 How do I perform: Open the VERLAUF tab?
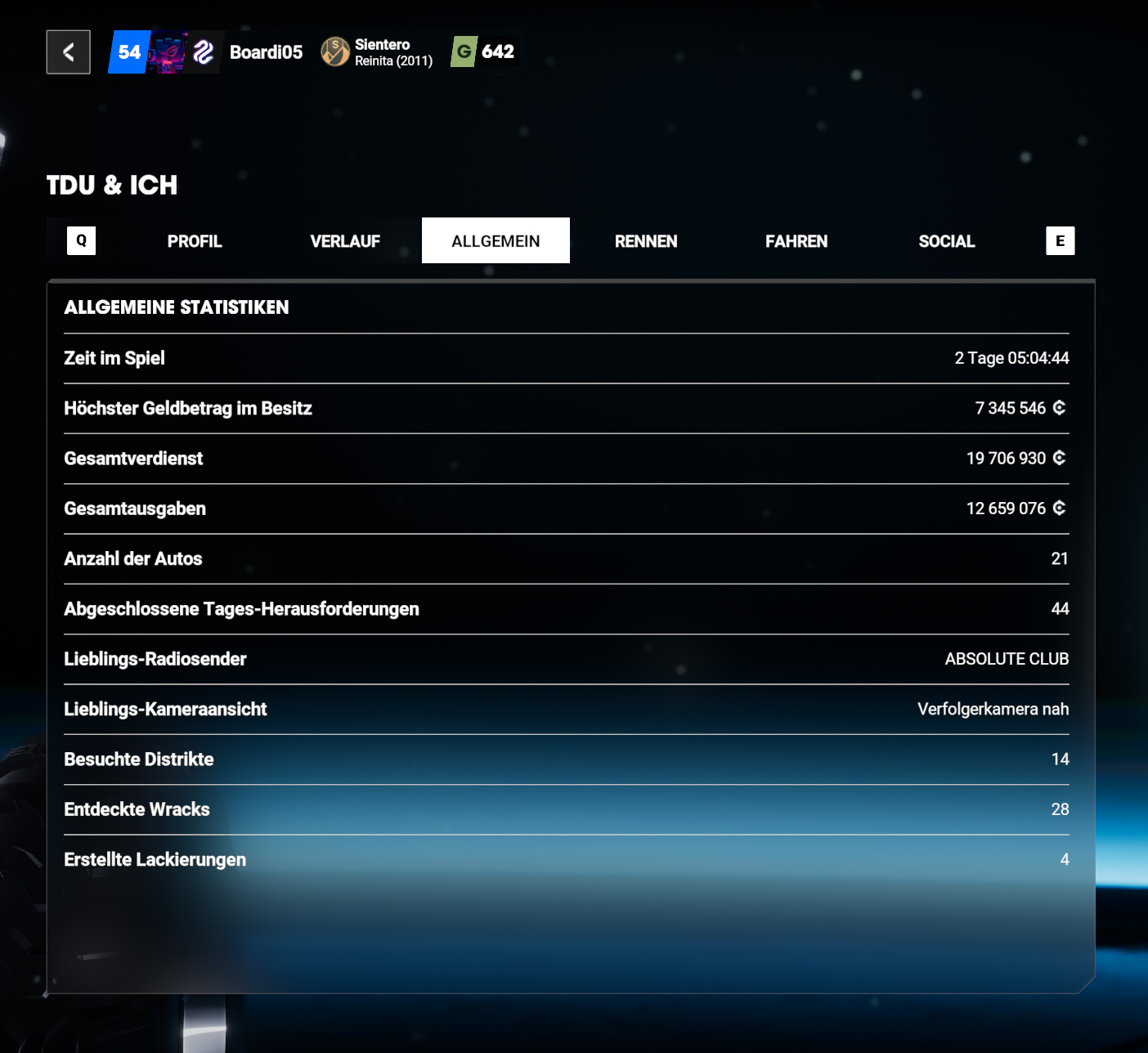point(345,241)
